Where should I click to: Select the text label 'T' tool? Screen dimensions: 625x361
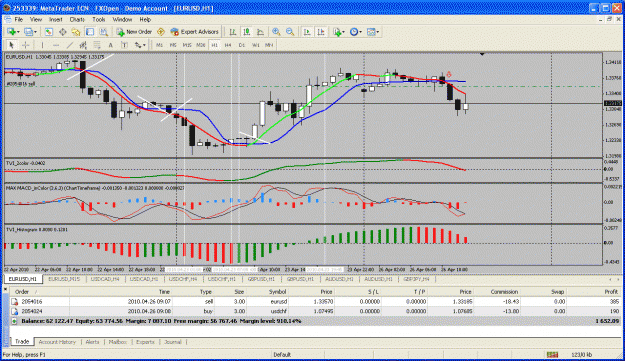point(124,45)
